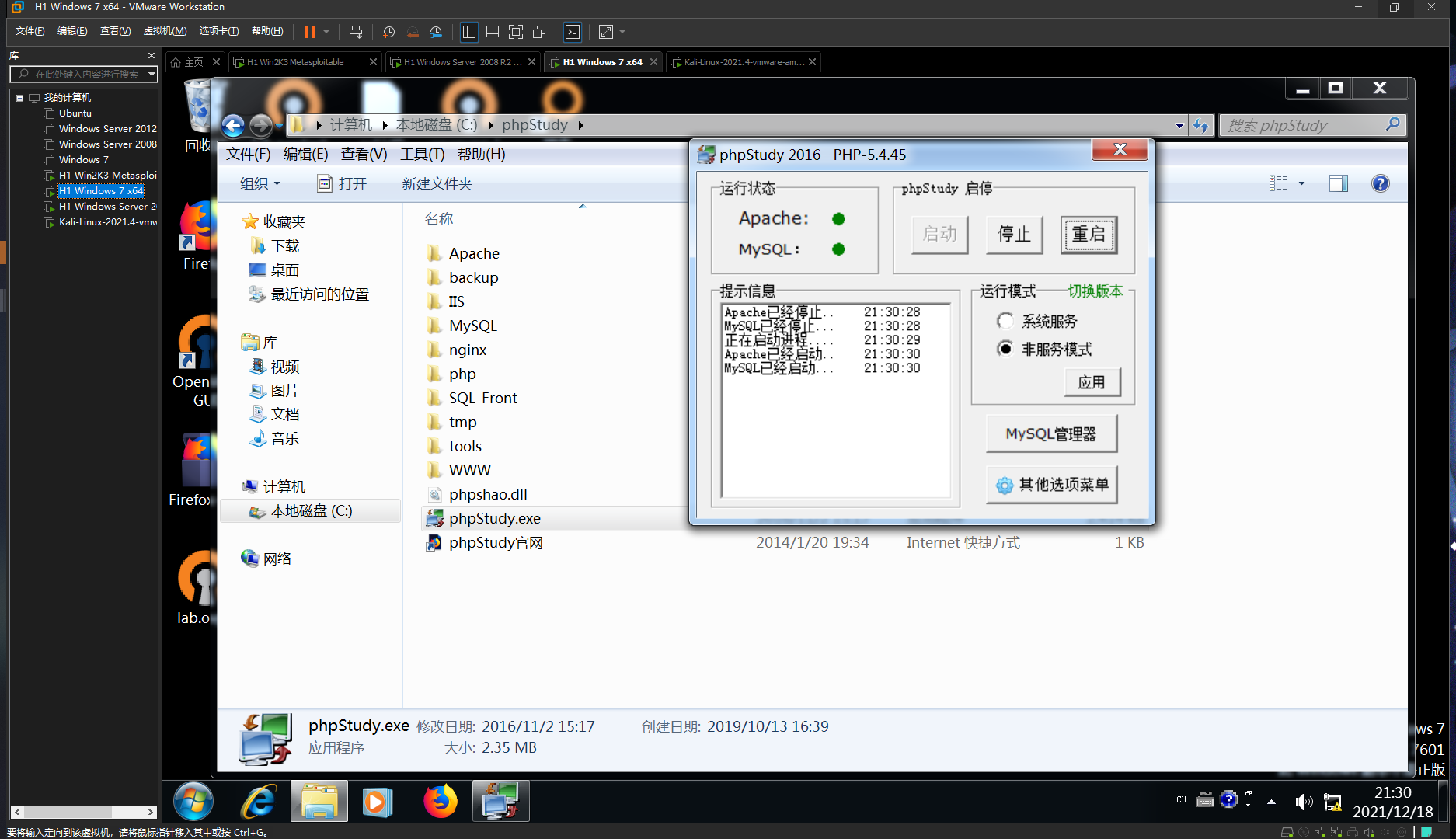Open Explorer 查看(V) menu
The image size is (1456, 839).
[x=364, y=154]
